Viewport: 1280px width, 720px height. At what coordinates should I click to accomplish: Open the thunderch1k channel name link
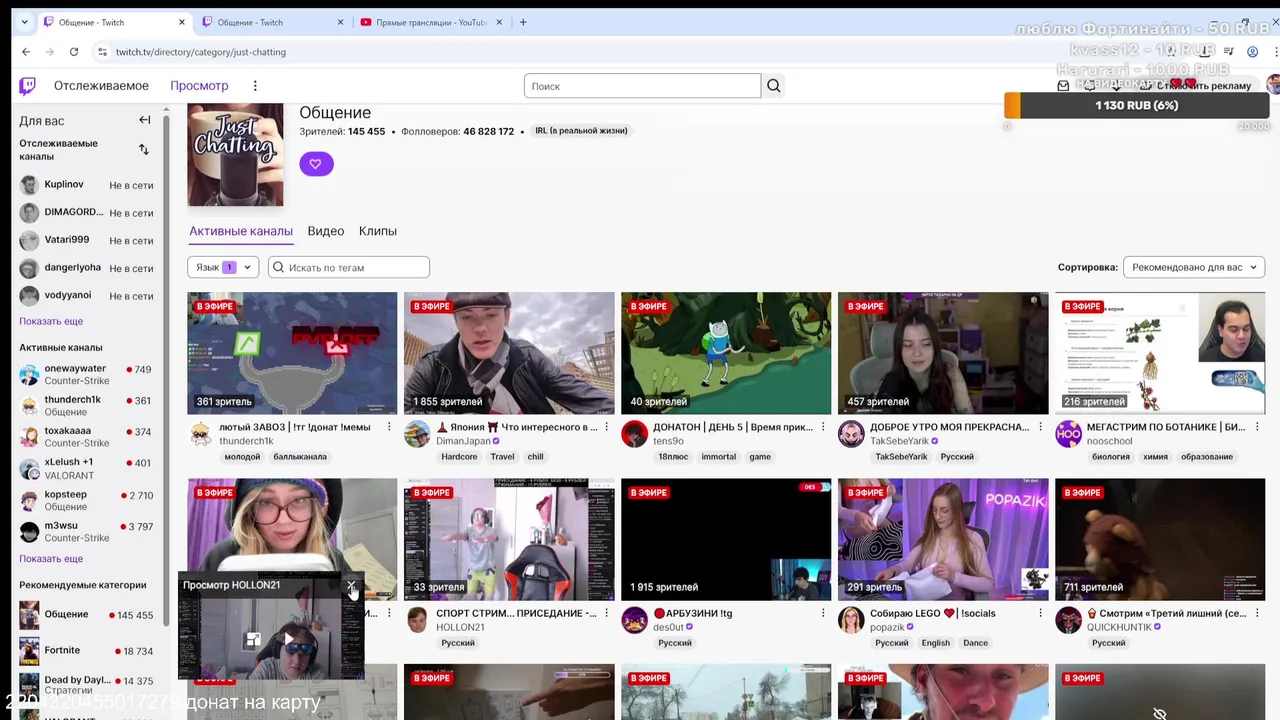click(x=246, y=441)
